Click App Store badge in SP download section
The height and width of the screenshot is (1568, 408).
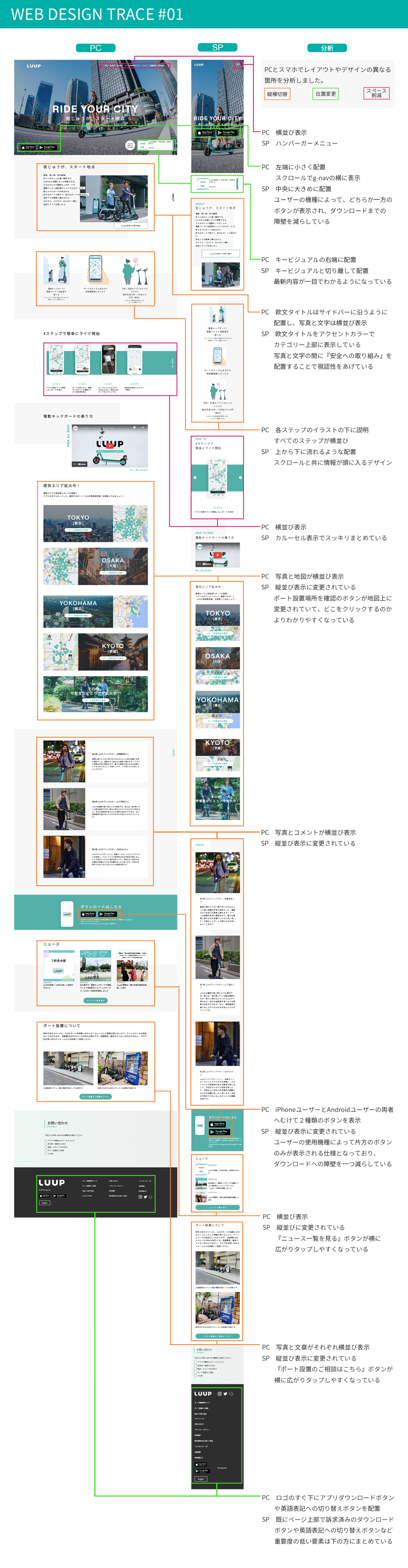217,1124
